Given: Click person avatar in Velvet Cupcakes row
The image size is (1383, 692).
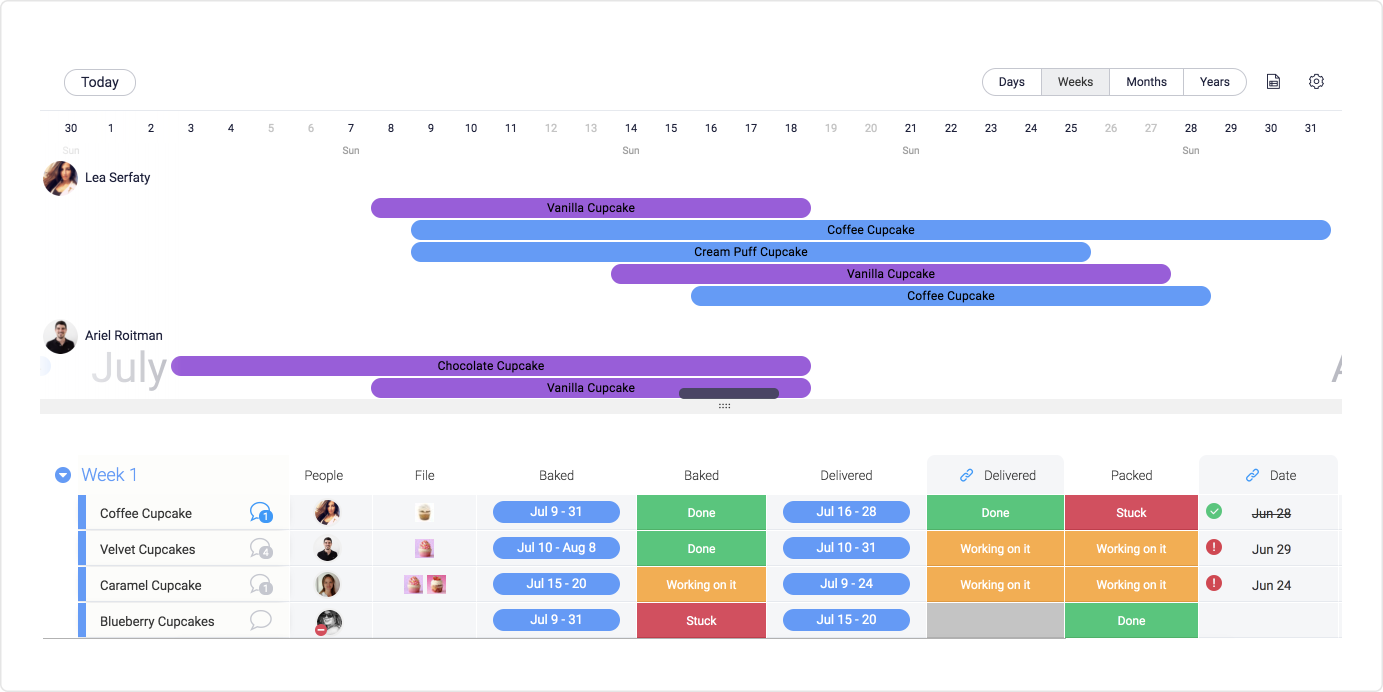Looking at the screenshot, I should (328, 549).
